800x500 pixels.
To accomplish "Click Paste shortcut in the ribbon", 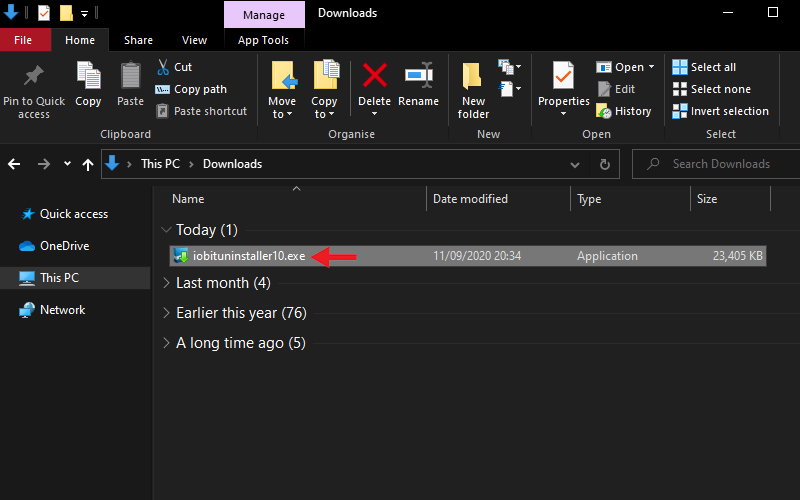I will (201, 111).
